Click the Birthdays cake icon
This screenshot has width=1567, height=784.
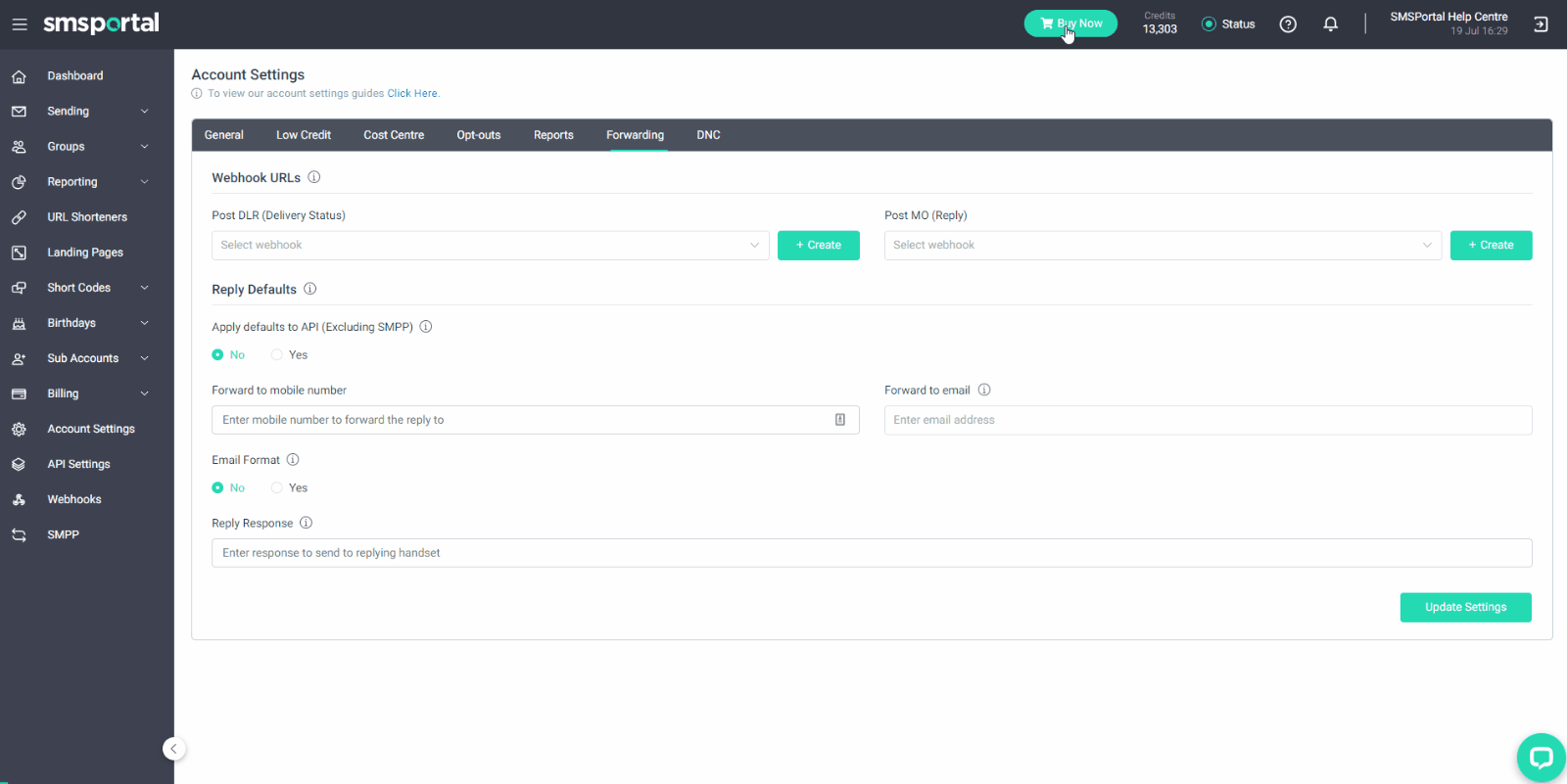click(19, 323)
